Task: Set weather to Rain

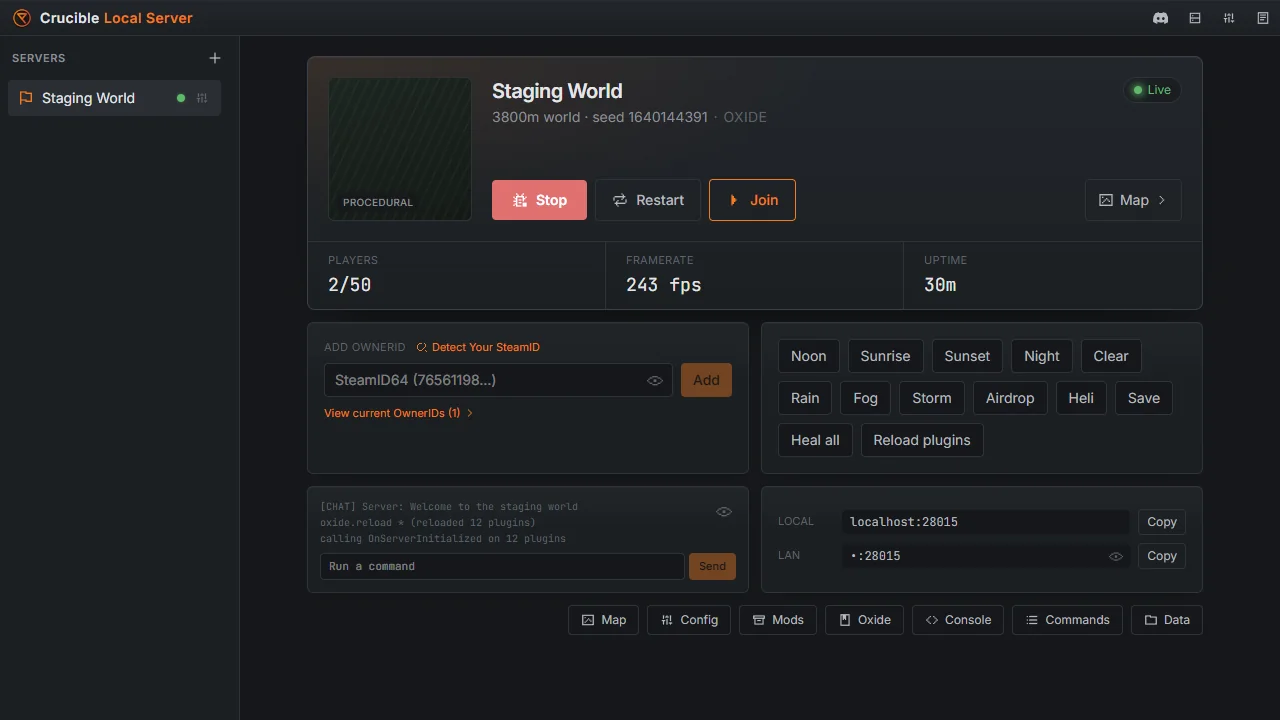Action: 805,398
